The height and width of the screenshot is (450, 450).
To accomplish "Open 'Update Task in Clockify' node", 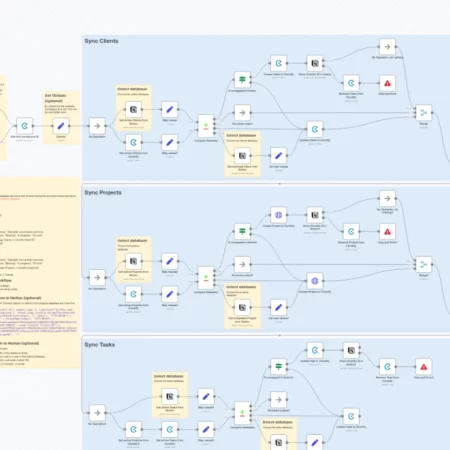I will coord(351,416).
